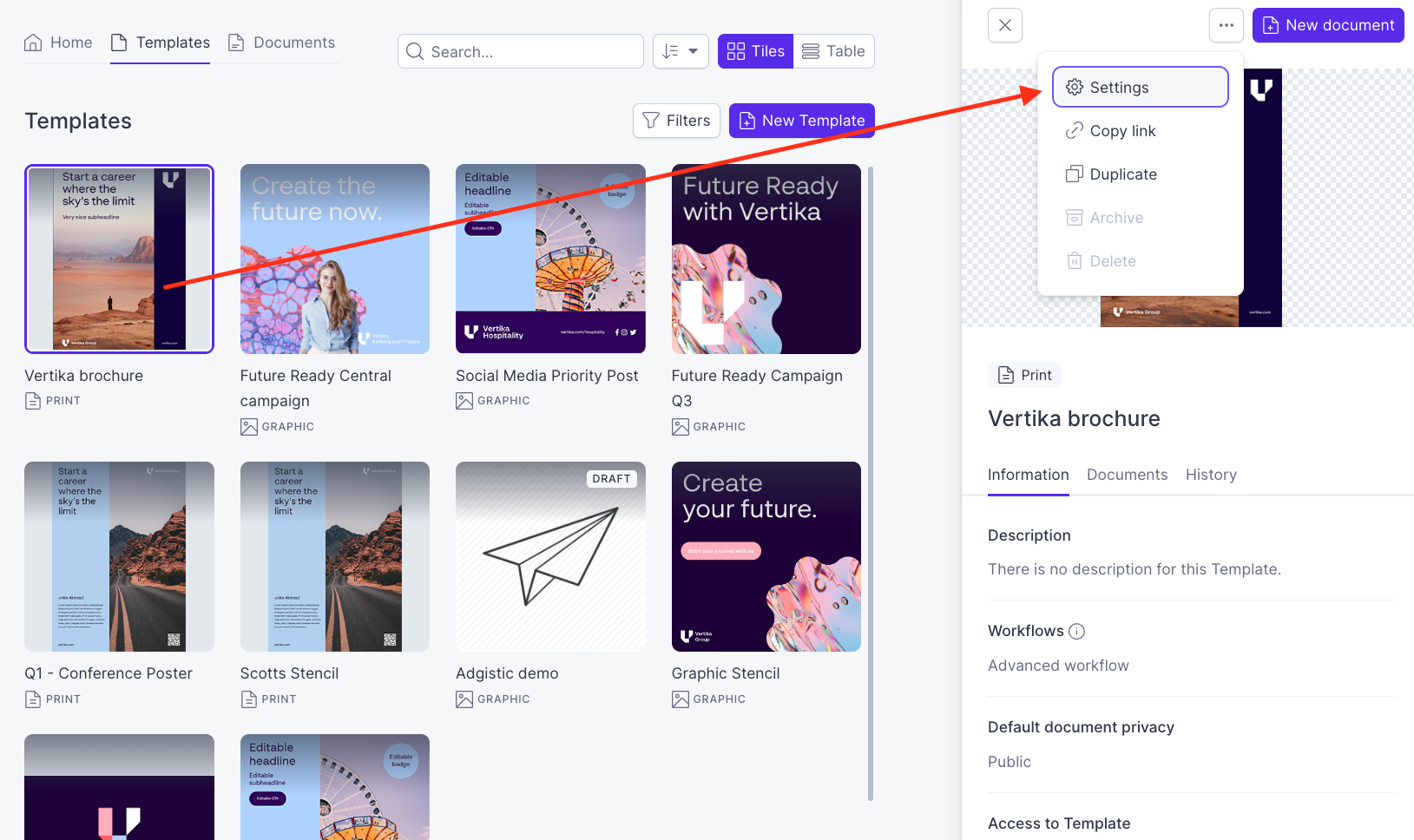Click the GRAPHIC icon under Social Media Priority Post
Image resolution: width=1414 pixels, height=840 pixels.
(464, 400)
